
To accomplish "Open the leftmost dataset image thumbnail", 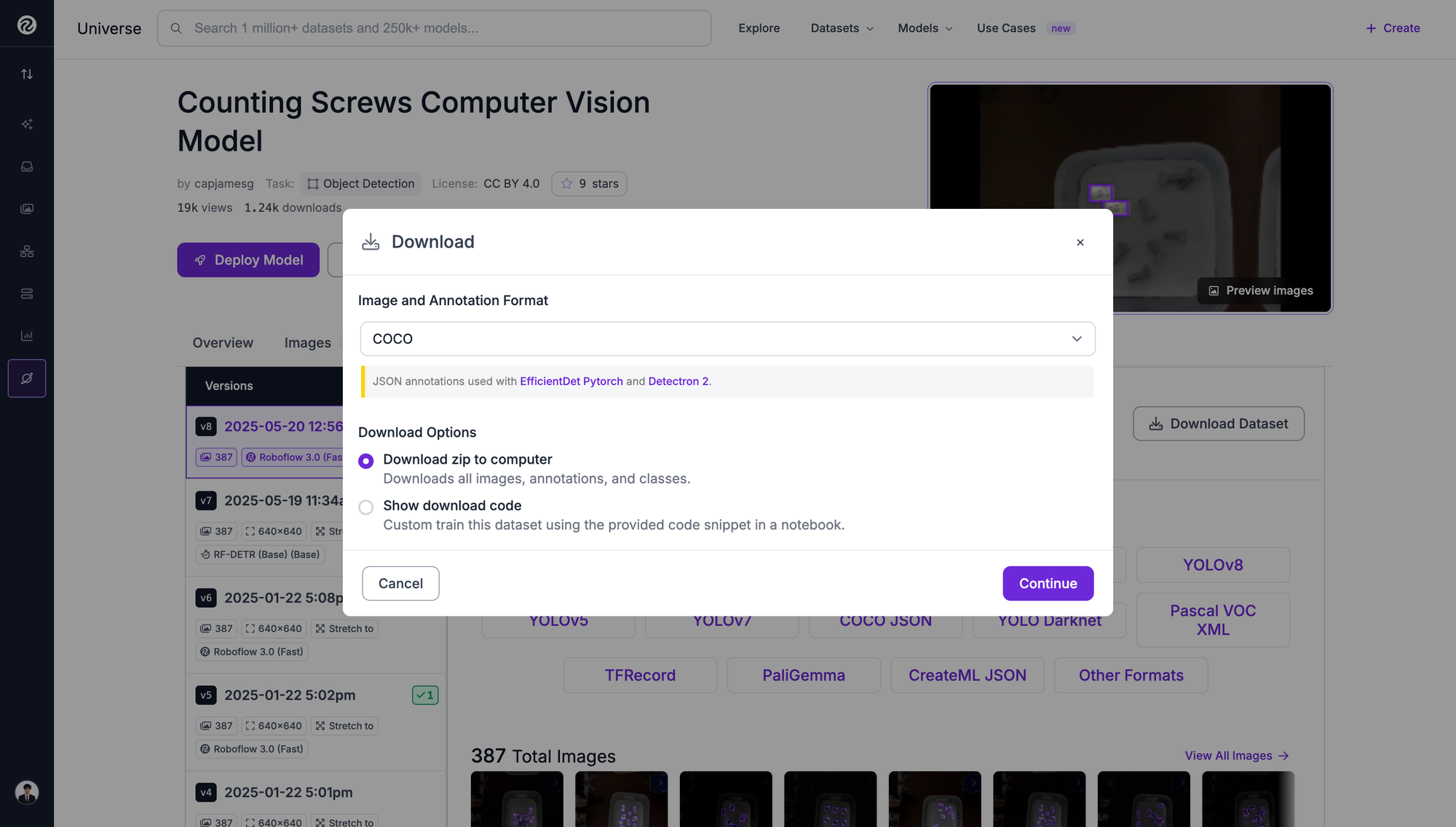I will [x=517, y=799].
